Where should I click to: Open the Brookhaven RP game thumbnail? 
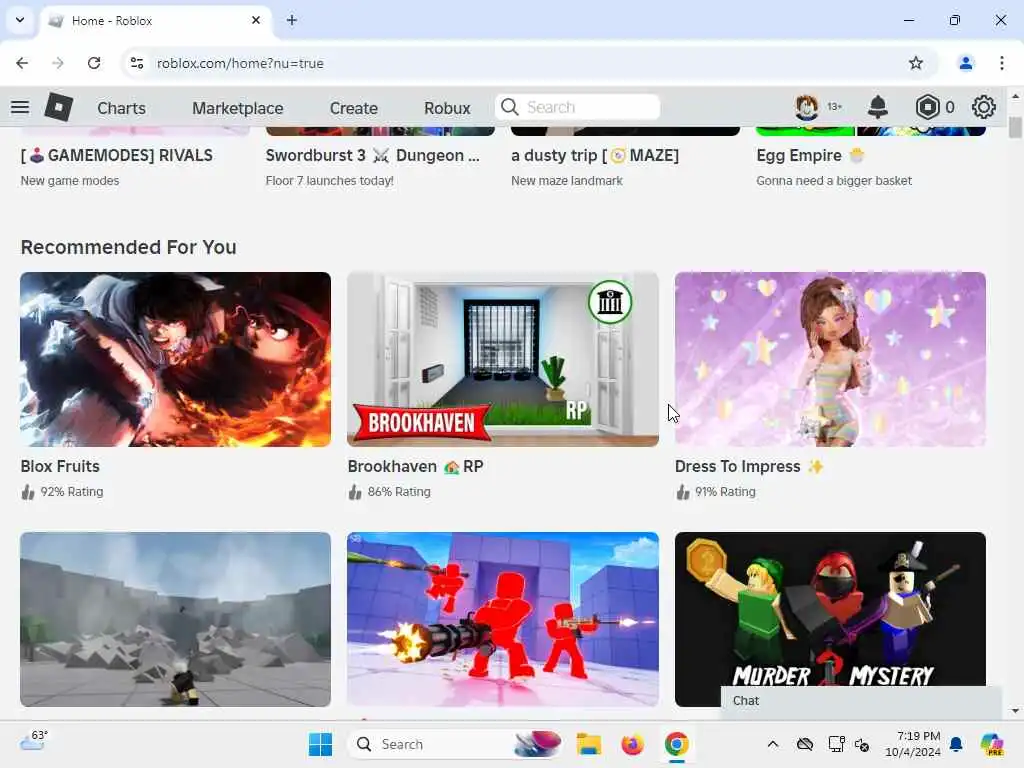pos(503,359)
